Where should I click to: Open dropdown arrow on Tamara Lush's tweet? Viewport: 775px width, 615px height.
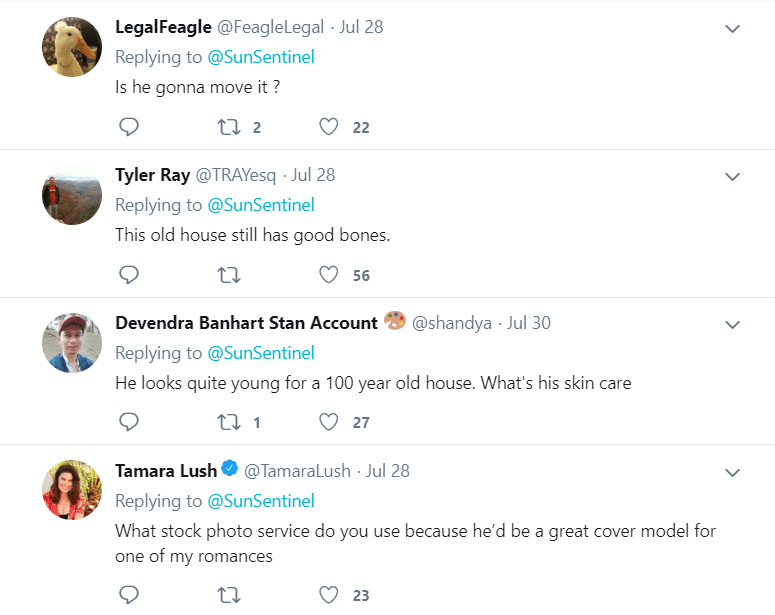(732, 472)
